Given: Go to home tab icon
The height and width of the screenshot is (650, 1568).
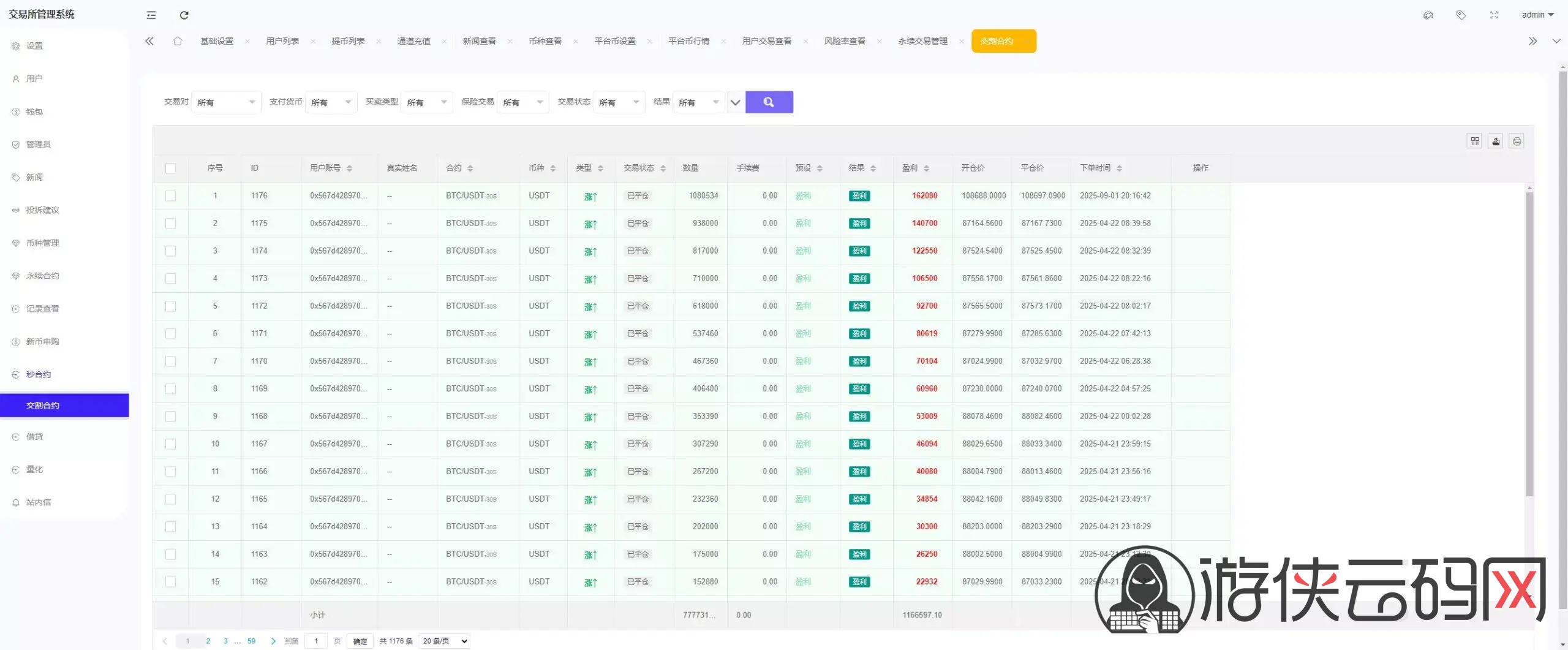Looking at the screenshot, I should [x=178, y=41].
